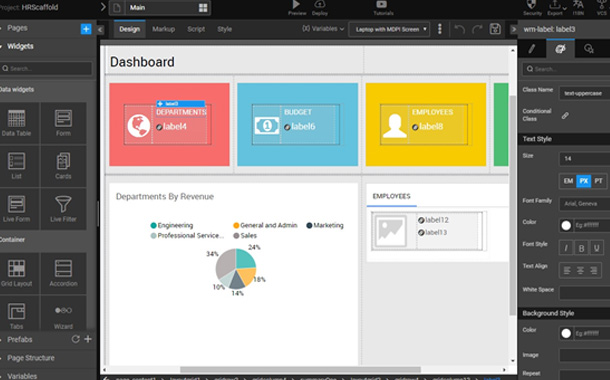This screenshot has width=610, height=380.
Task: Save the page with the disk icon
Action: pos(495,29)
